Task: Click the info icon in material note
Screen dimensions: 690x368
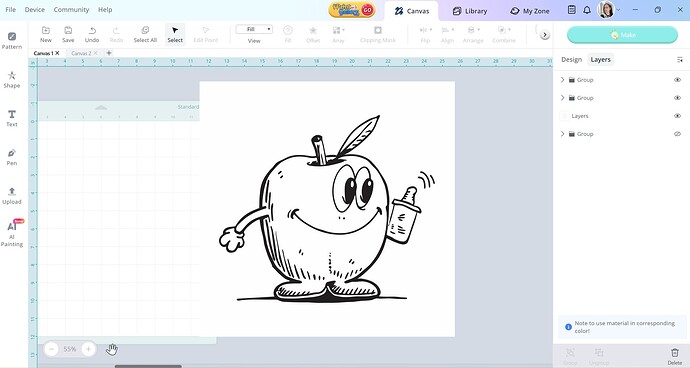Action: 568,327
